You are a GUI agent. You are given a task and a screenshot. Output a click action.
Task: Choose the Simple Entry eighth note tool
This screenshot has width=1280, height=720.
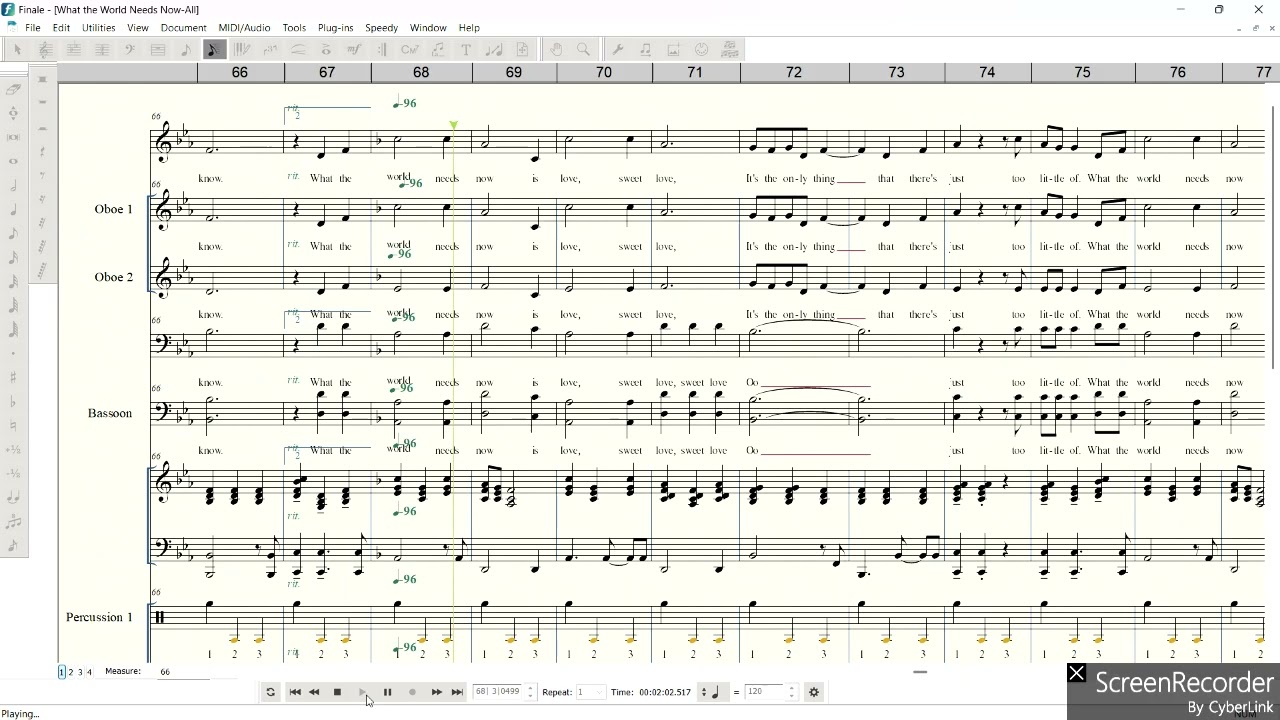pyautogui.click(x=186, y=49)
